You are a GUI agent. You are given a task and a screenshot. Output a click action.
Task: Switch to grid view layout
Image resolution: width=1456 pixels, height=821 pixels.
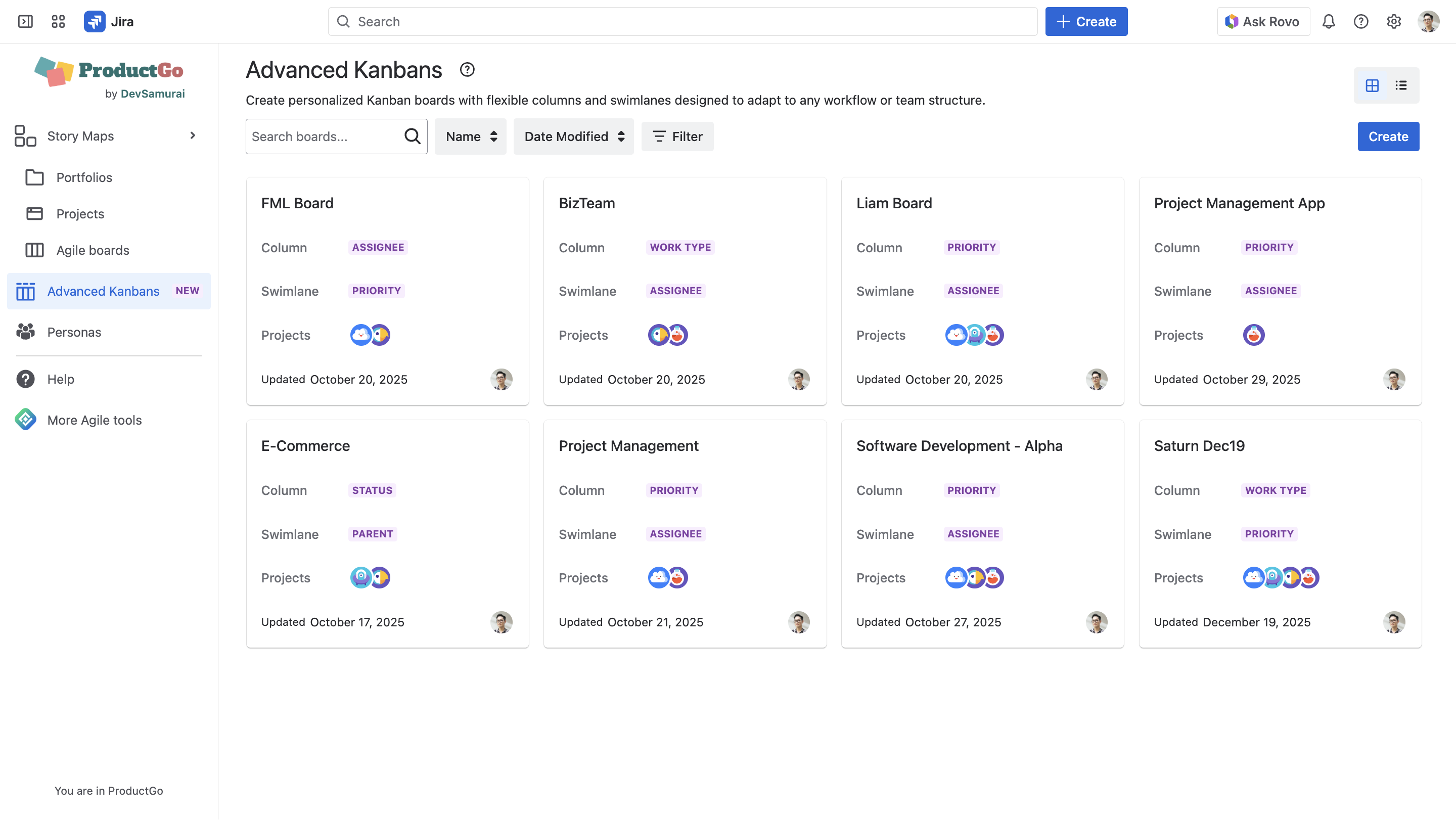coord(1372,85)
